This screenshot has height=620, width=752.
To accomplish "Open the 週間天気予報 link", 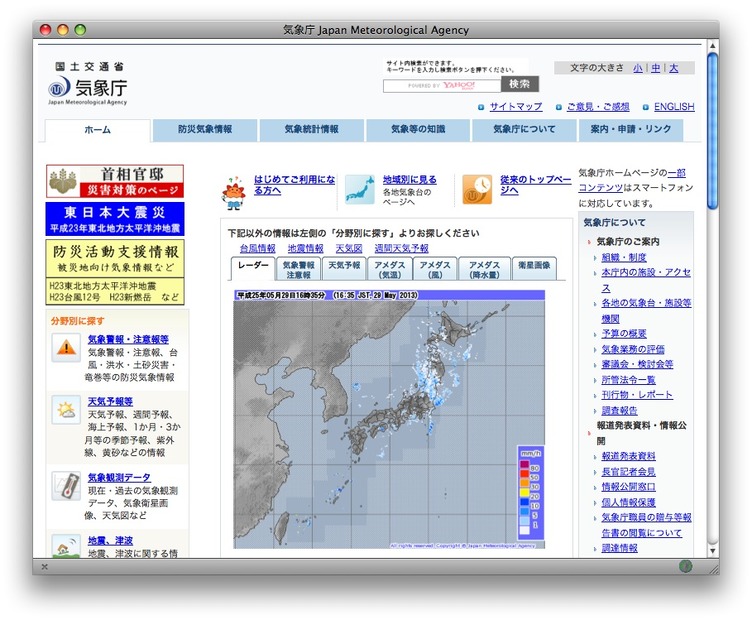I will coord(401,248).
